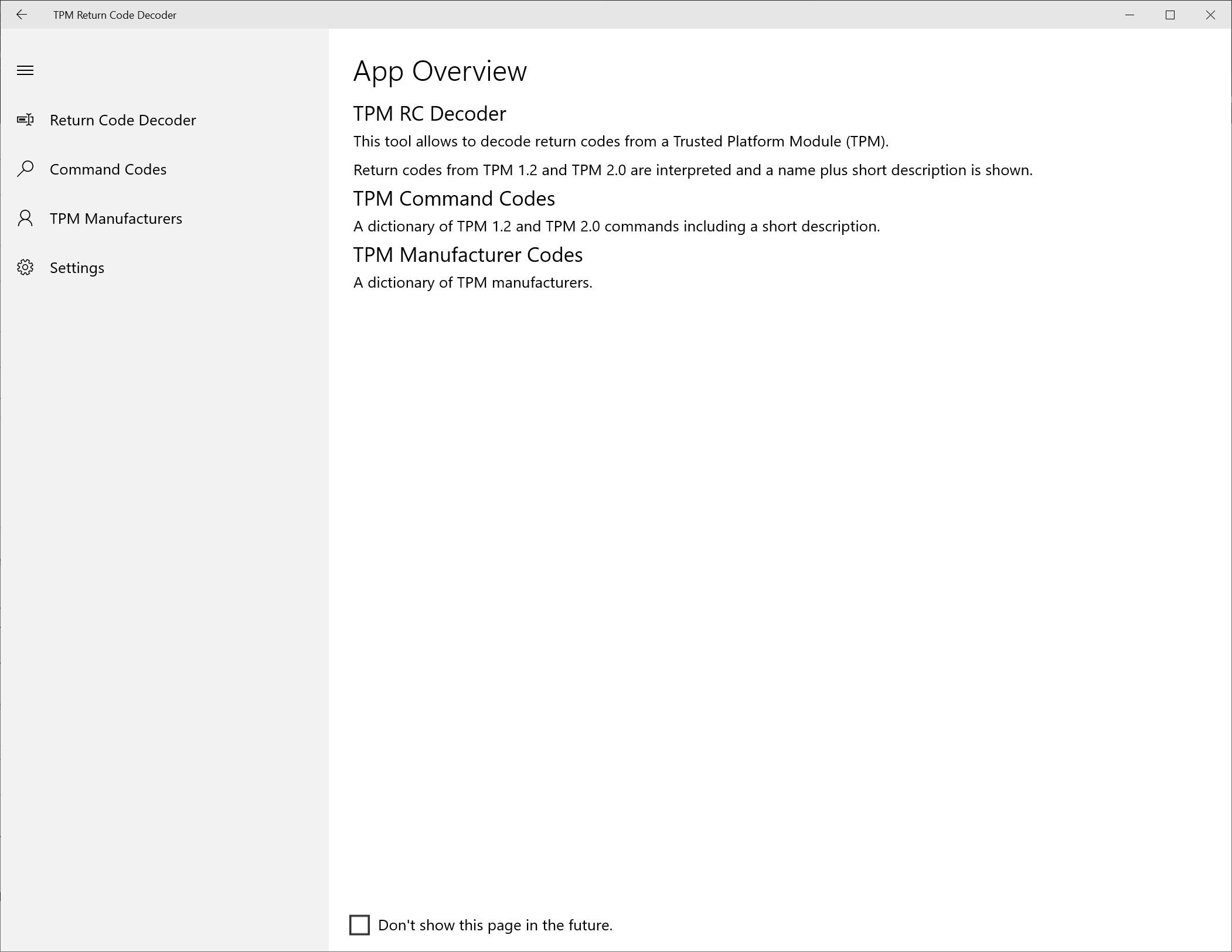1232x952 pixels.
Task: Click "Don't show this page in the future" label
Action: coord(495,925)
